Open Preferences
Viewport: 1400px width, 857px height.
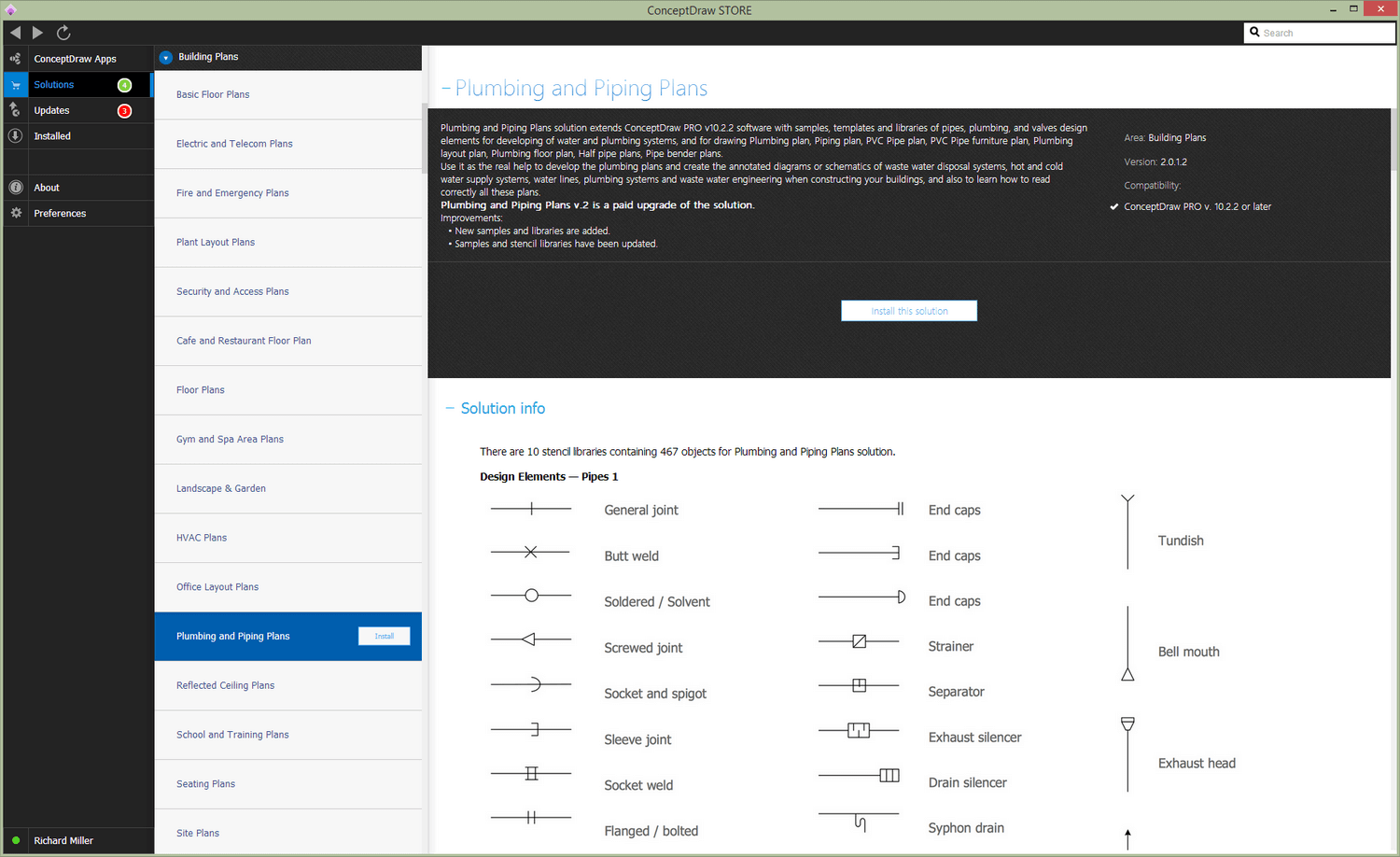click(x=78, y=213)
